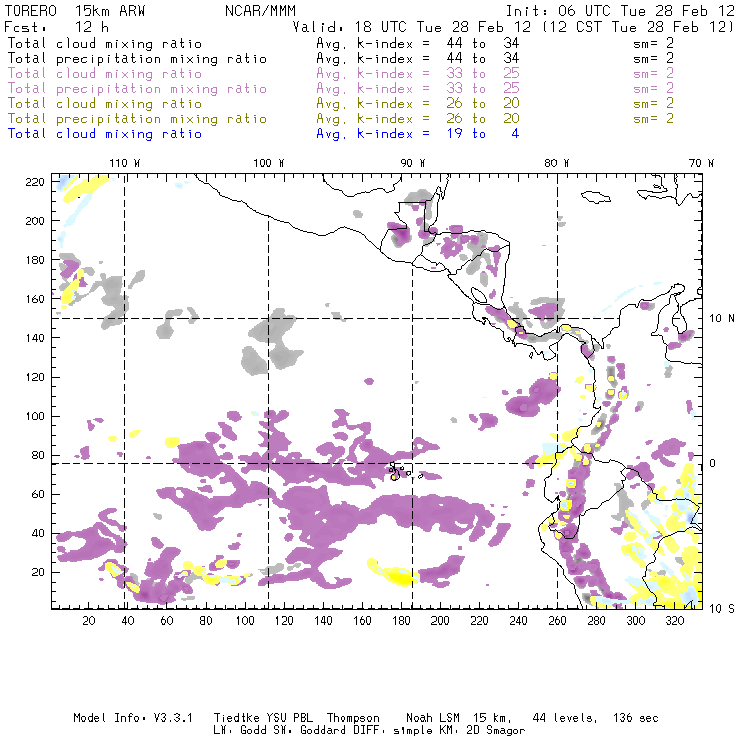Screen dimensions: 740x740
Task: Click the purple "Total cloud mixing ratio" legend label
Action: click(x=105, y=74)
